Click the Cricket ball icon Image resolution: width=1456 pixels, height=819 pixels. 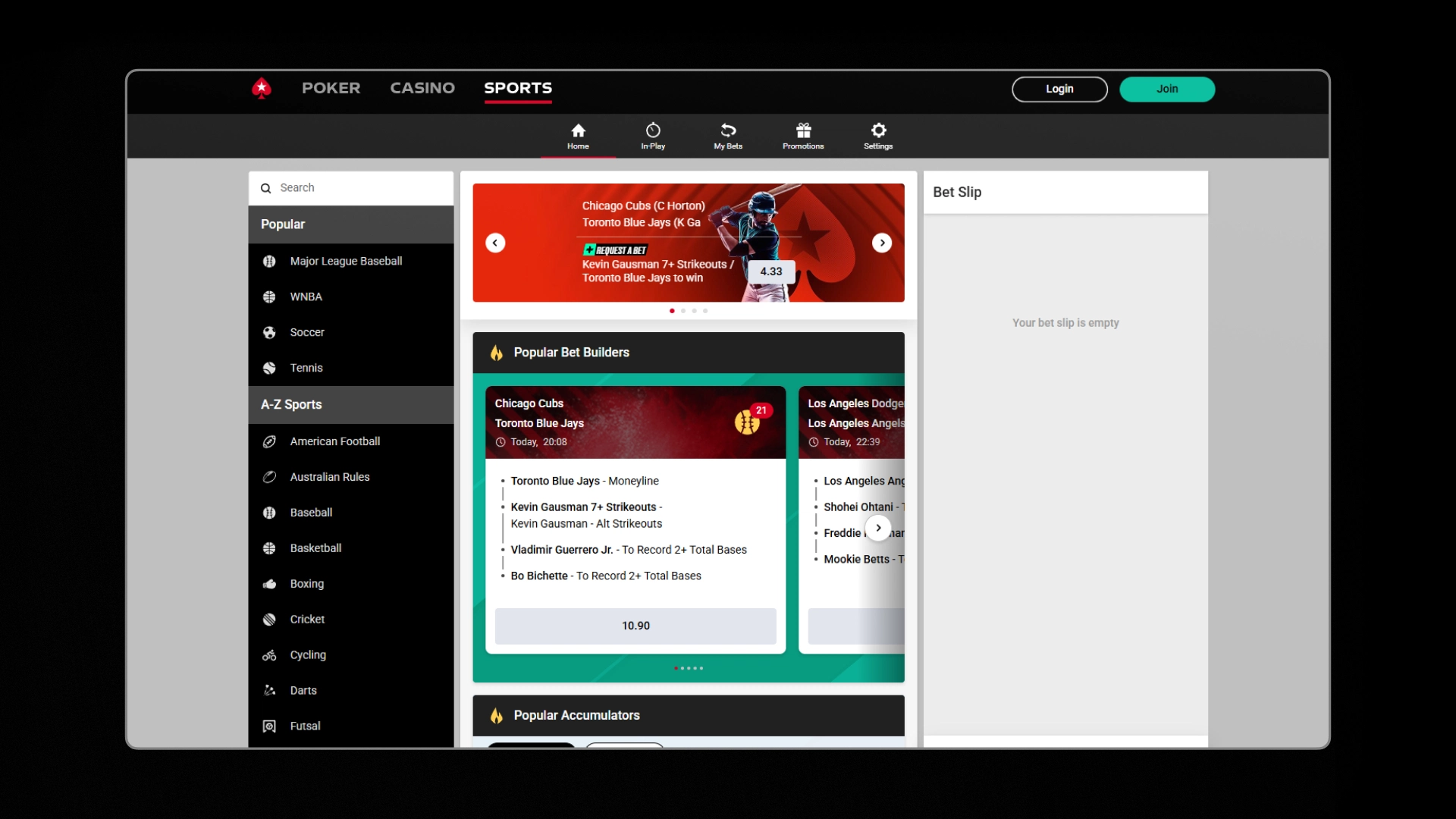269,620
